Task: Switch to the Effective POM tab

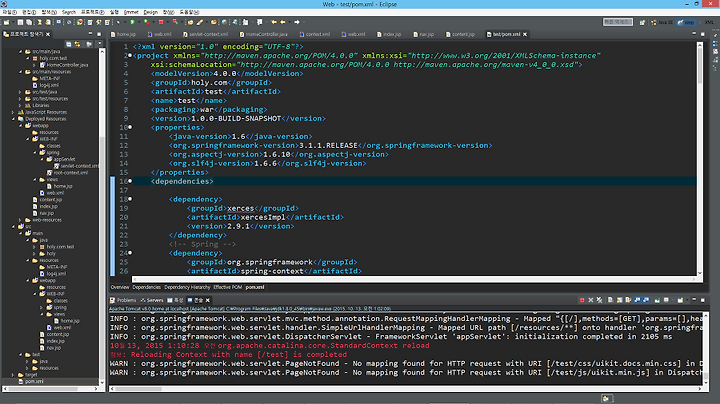Action: click(227, 287)
